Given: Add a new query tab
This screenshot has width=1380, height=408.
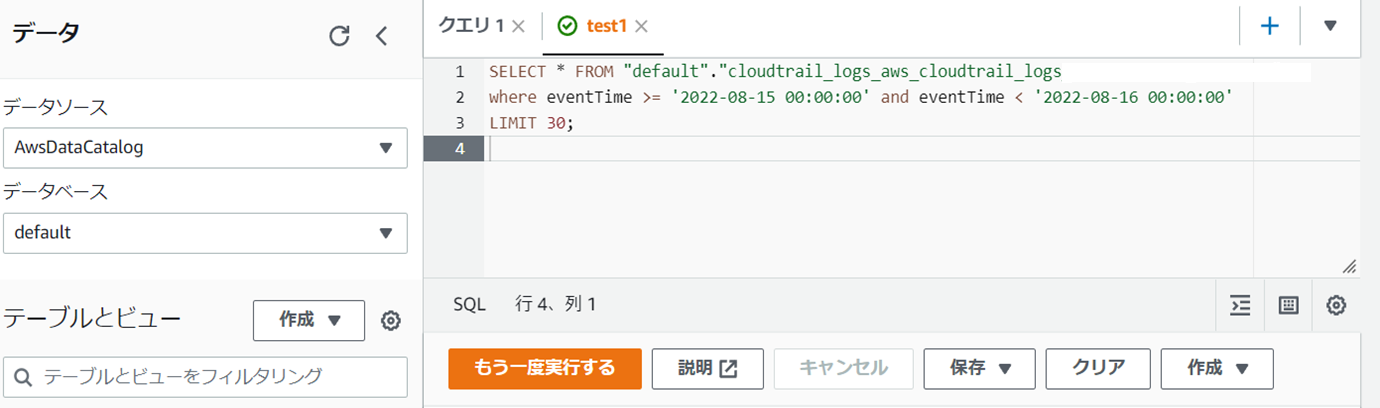Looking at the screenshot, I should point(1270,26).
